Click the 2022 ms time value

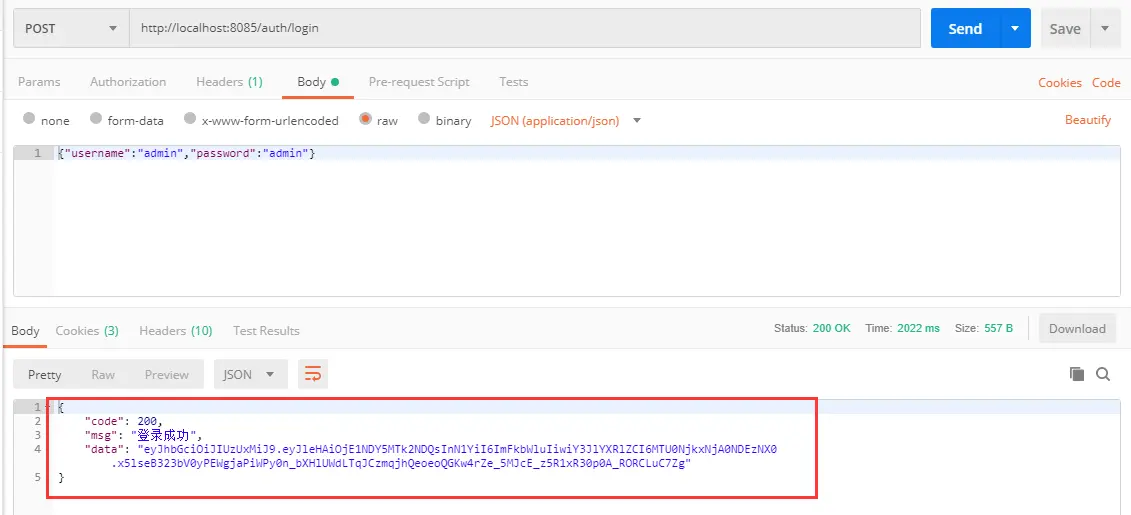(918, 328)
